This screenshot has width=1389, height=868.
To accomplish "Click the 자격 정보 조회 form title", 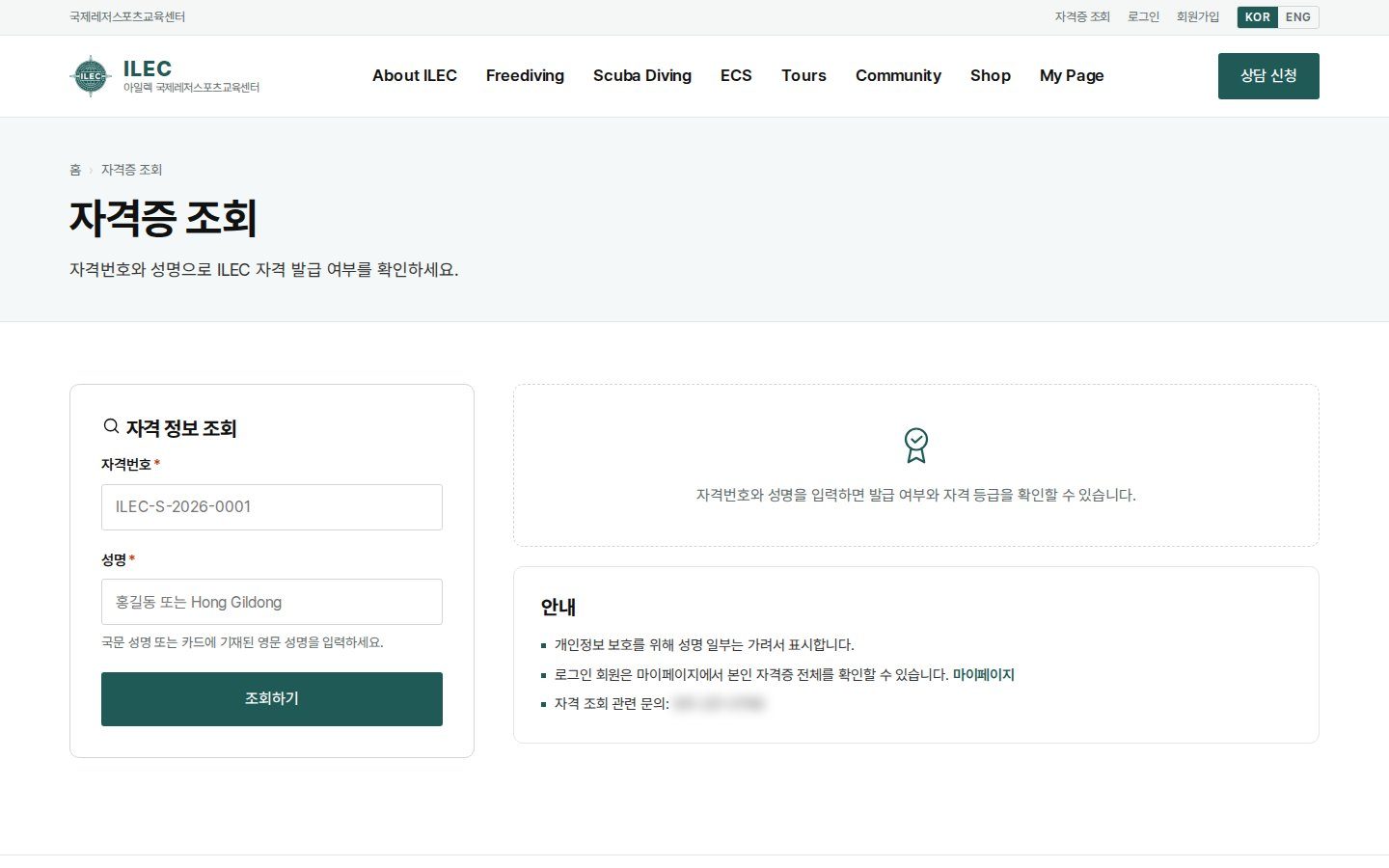I will click(181, 428).
